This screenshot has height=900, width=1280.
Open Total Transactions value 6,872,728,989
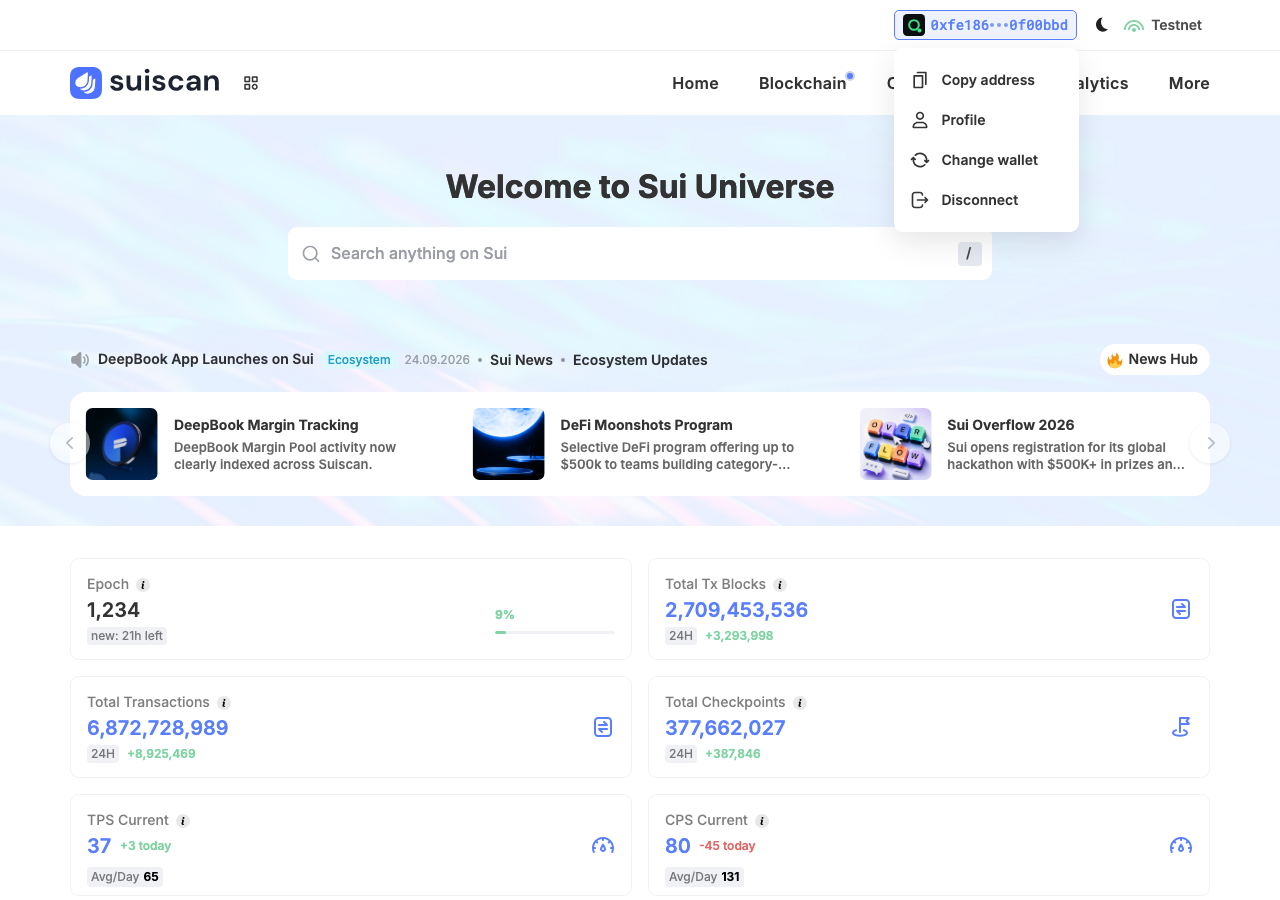coord(158,728)
